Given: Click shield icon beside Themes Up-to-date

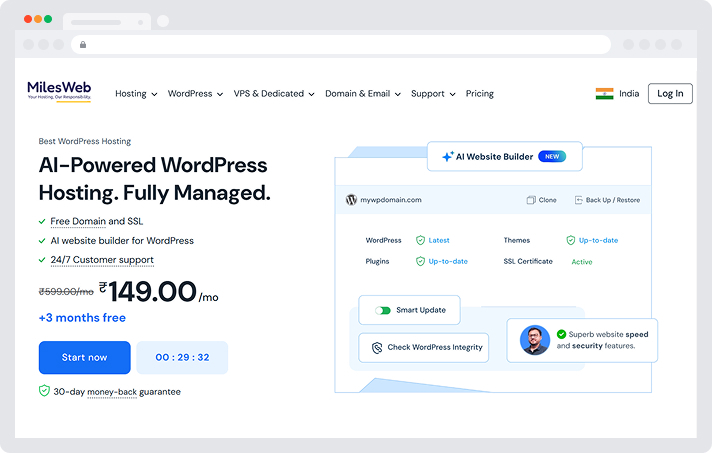Looking at the screenshot, I should pos(571,240).
